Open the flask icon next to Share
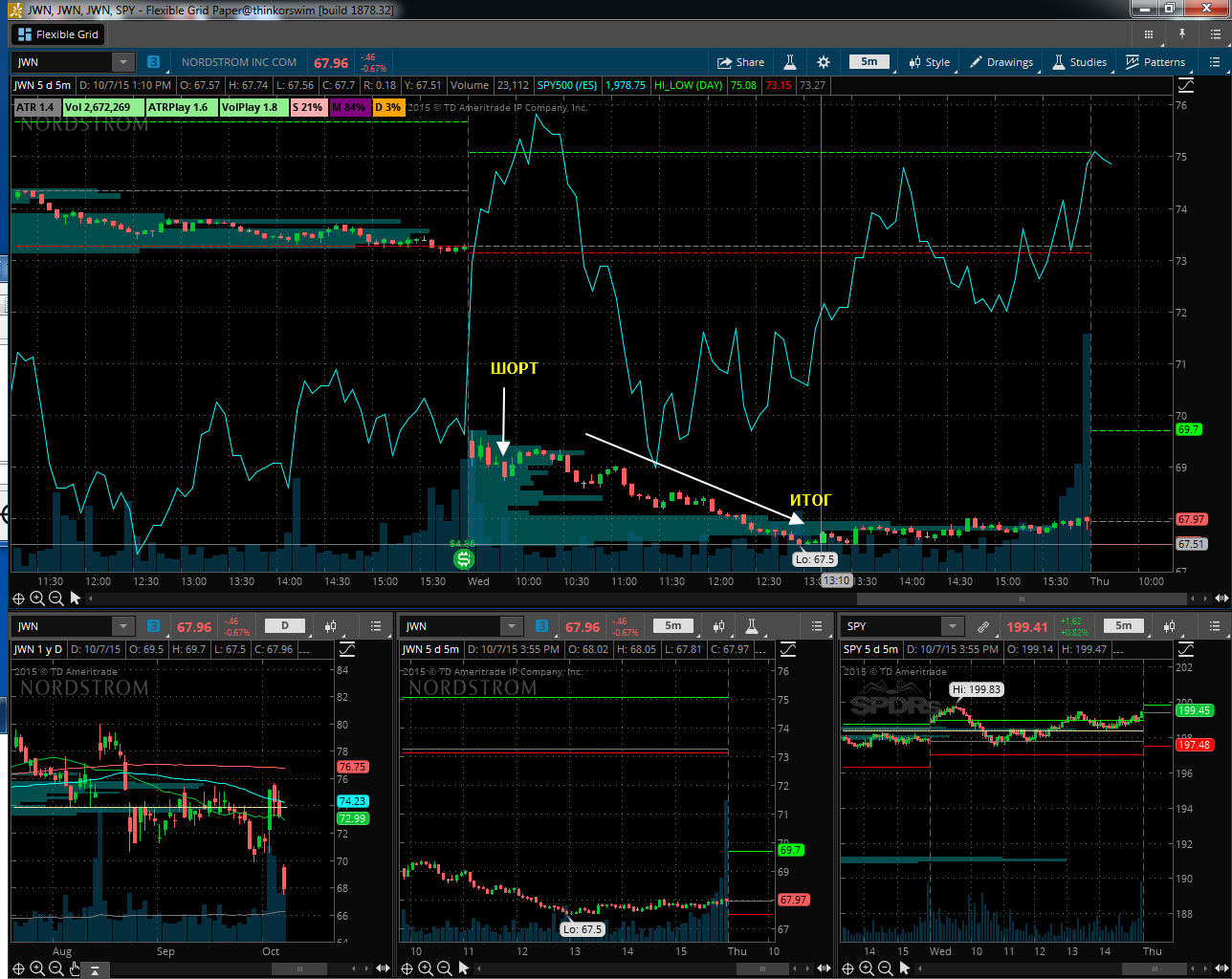Screen dimensions: 1232x979 790,62
